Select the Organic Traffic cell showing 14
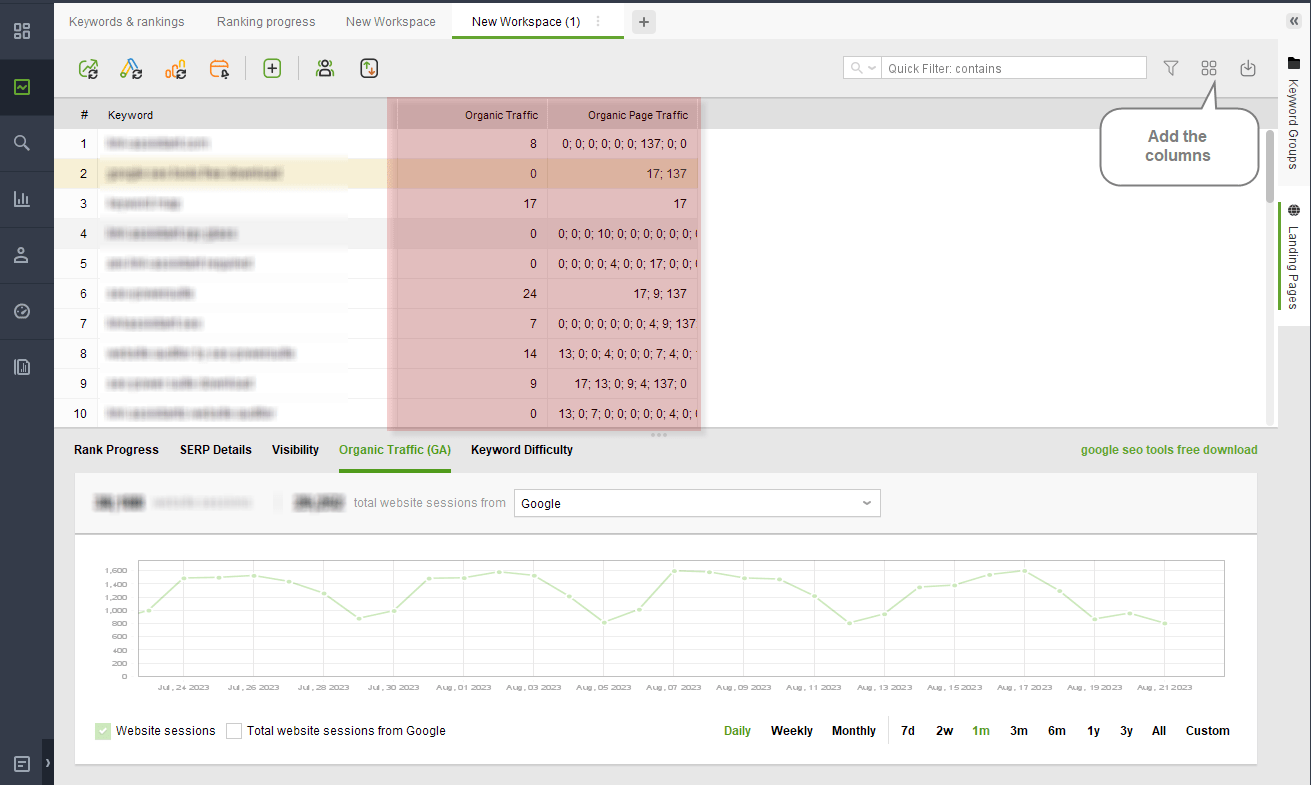This screenshot has height=785, width=1311. [472, 354]
